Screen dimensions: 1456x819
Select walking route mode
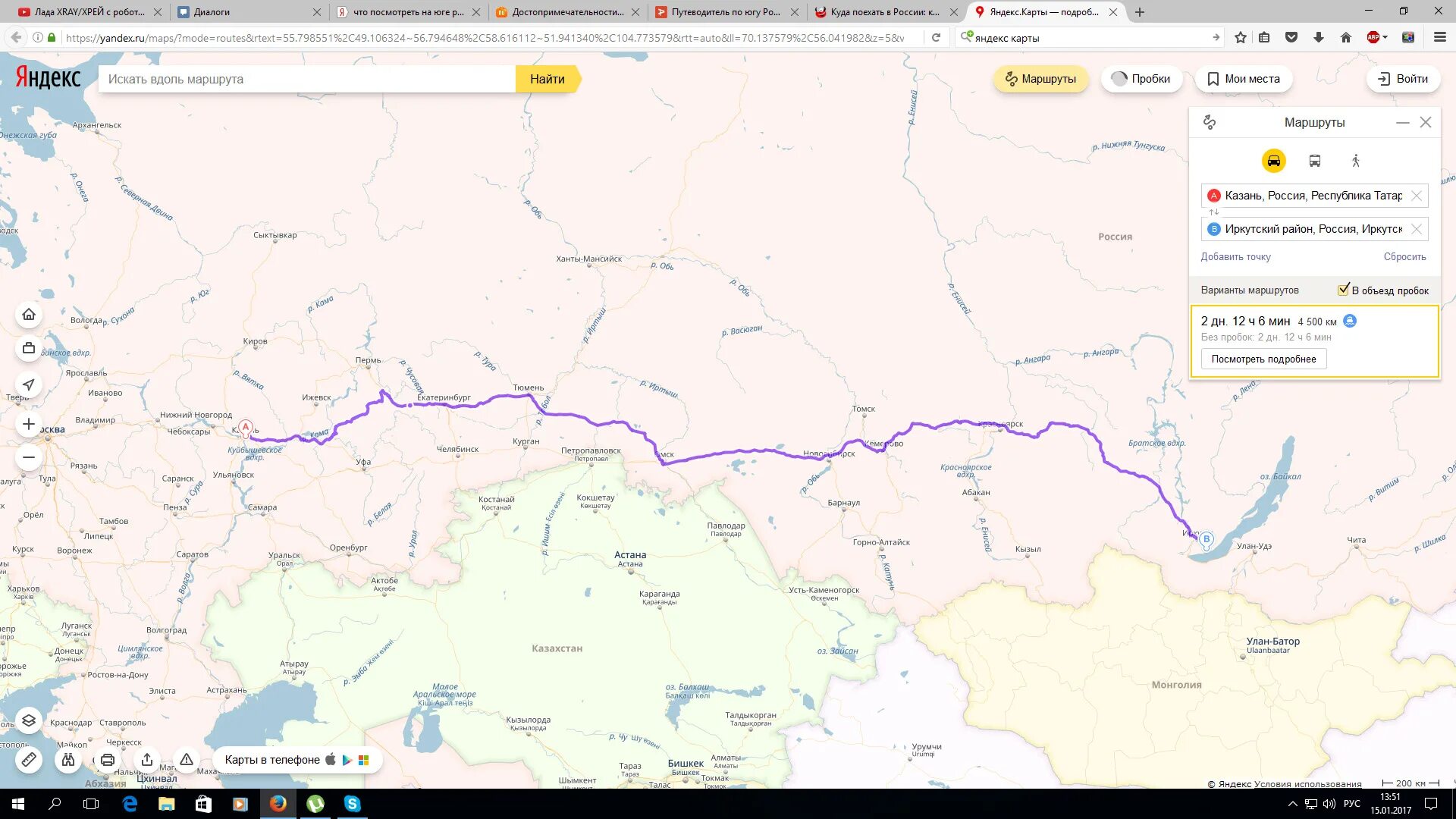pyautogui.click(x=1356, y=161)
